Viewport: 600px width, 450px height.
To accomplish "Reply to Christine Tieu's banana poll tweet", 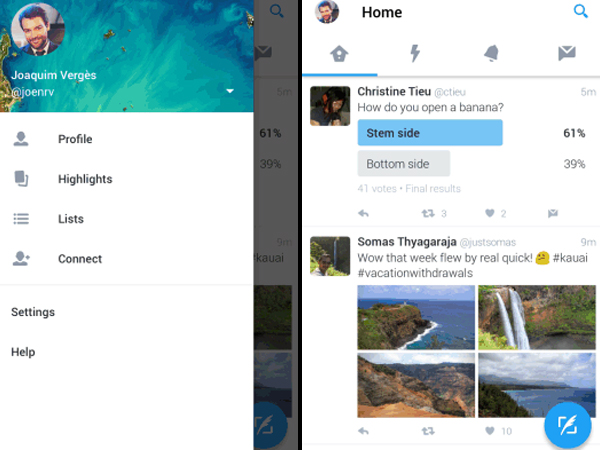I will (x=363, y=213).
